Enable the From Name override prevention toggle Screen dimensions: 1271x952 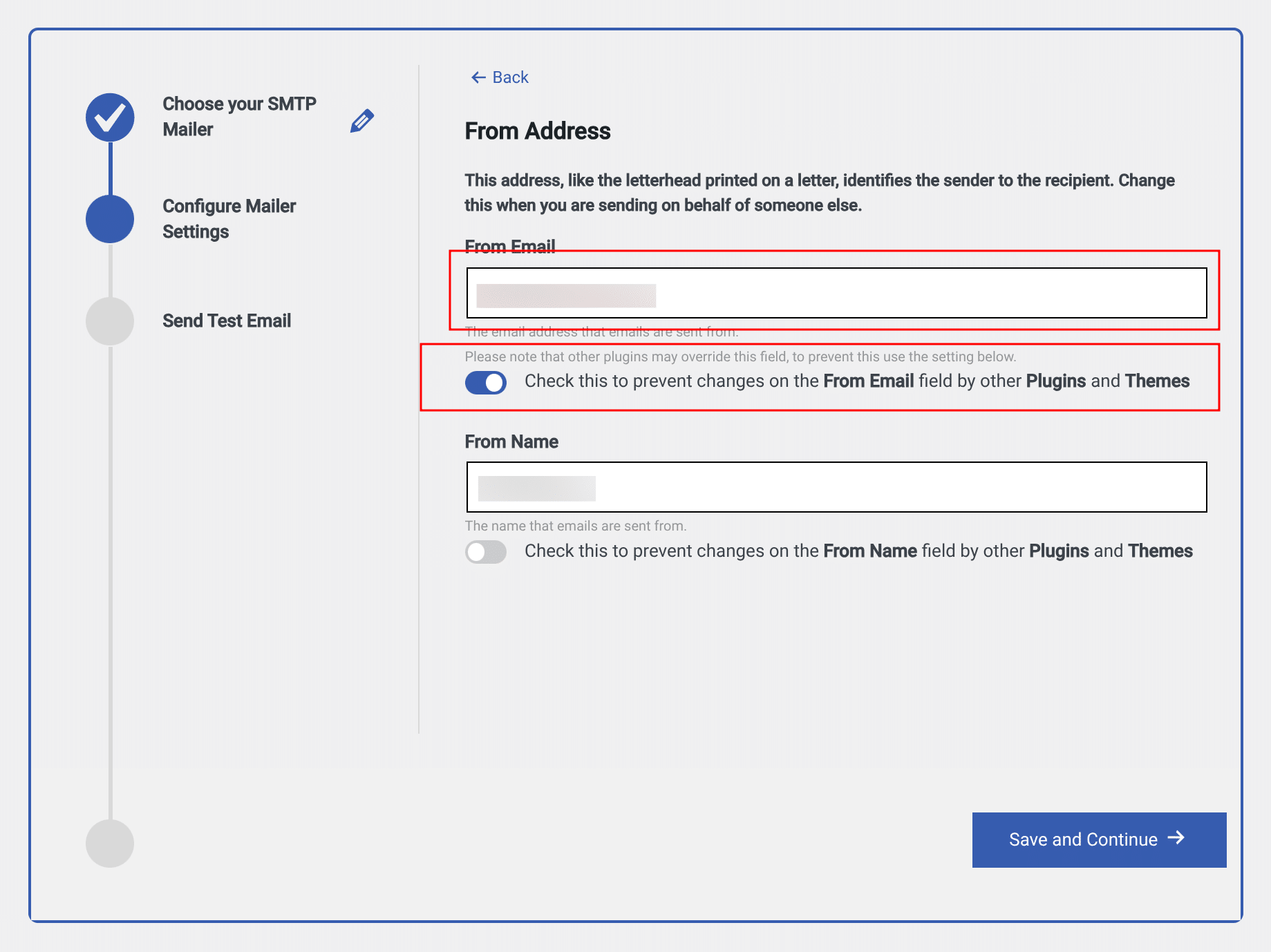point(486,552)
